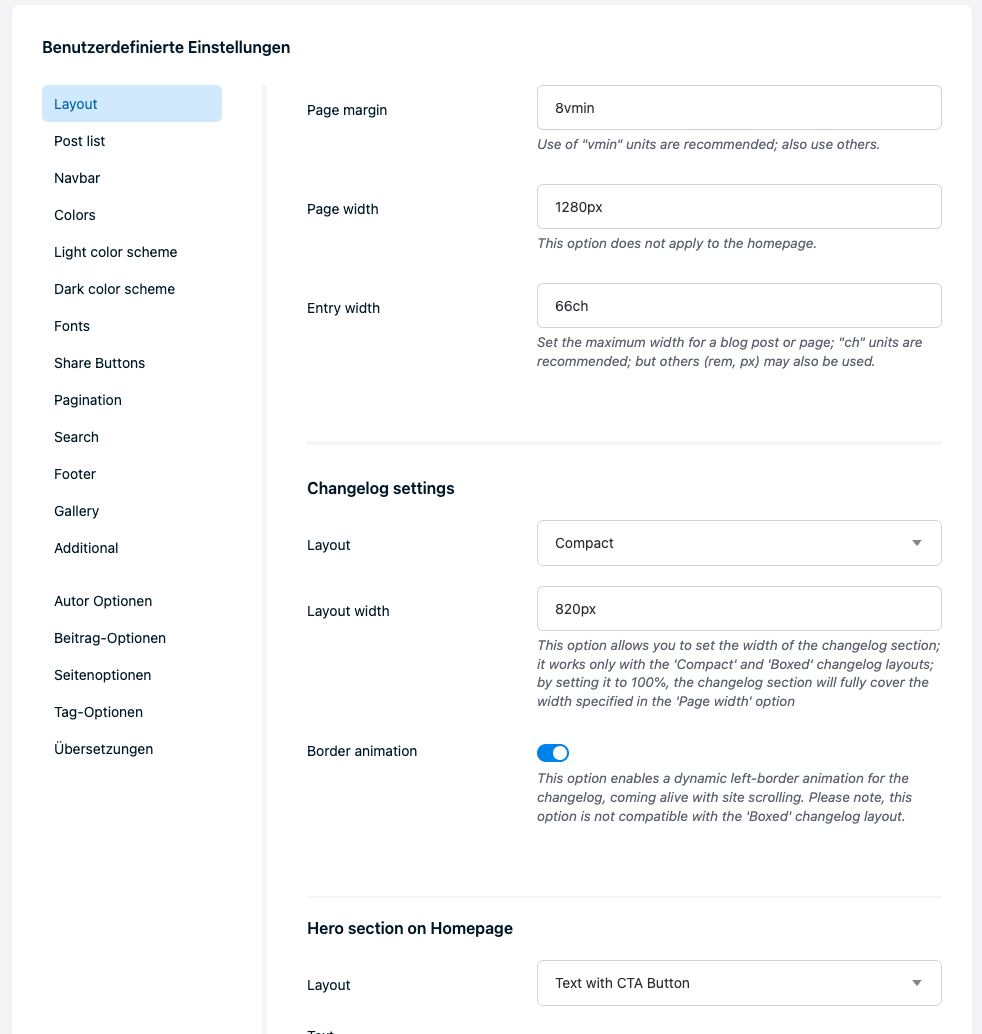The height and width of the screenshot is (1034, 982).
Task: Open the Autor Optionen section
Action: click(103, 601)
